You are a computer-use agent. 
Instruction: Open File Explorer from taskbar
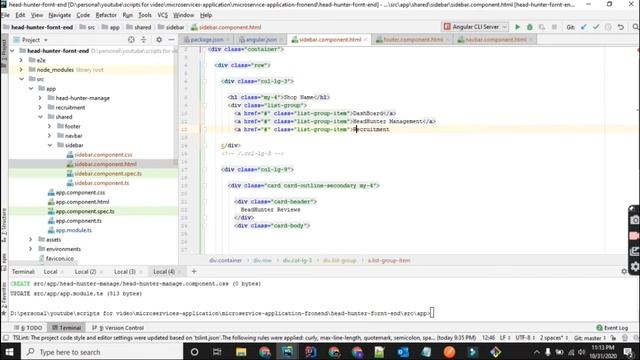pyautogui.click(x=241, y=352)
